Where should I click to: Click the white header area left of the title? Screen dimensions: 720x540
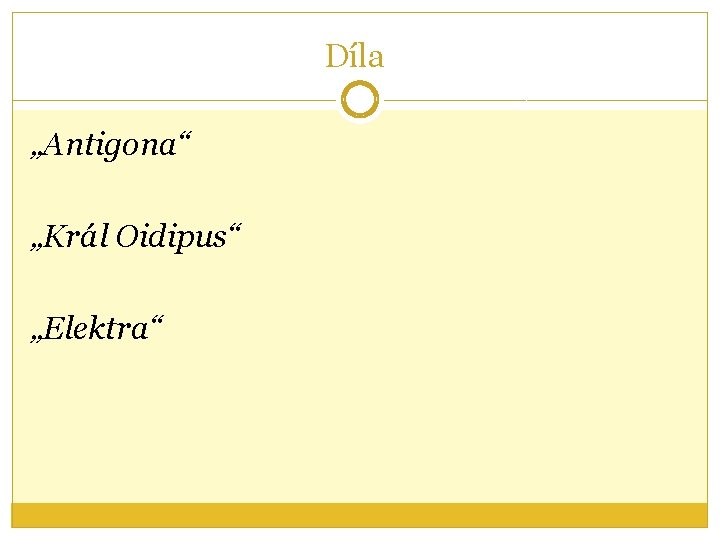(150, 57)
